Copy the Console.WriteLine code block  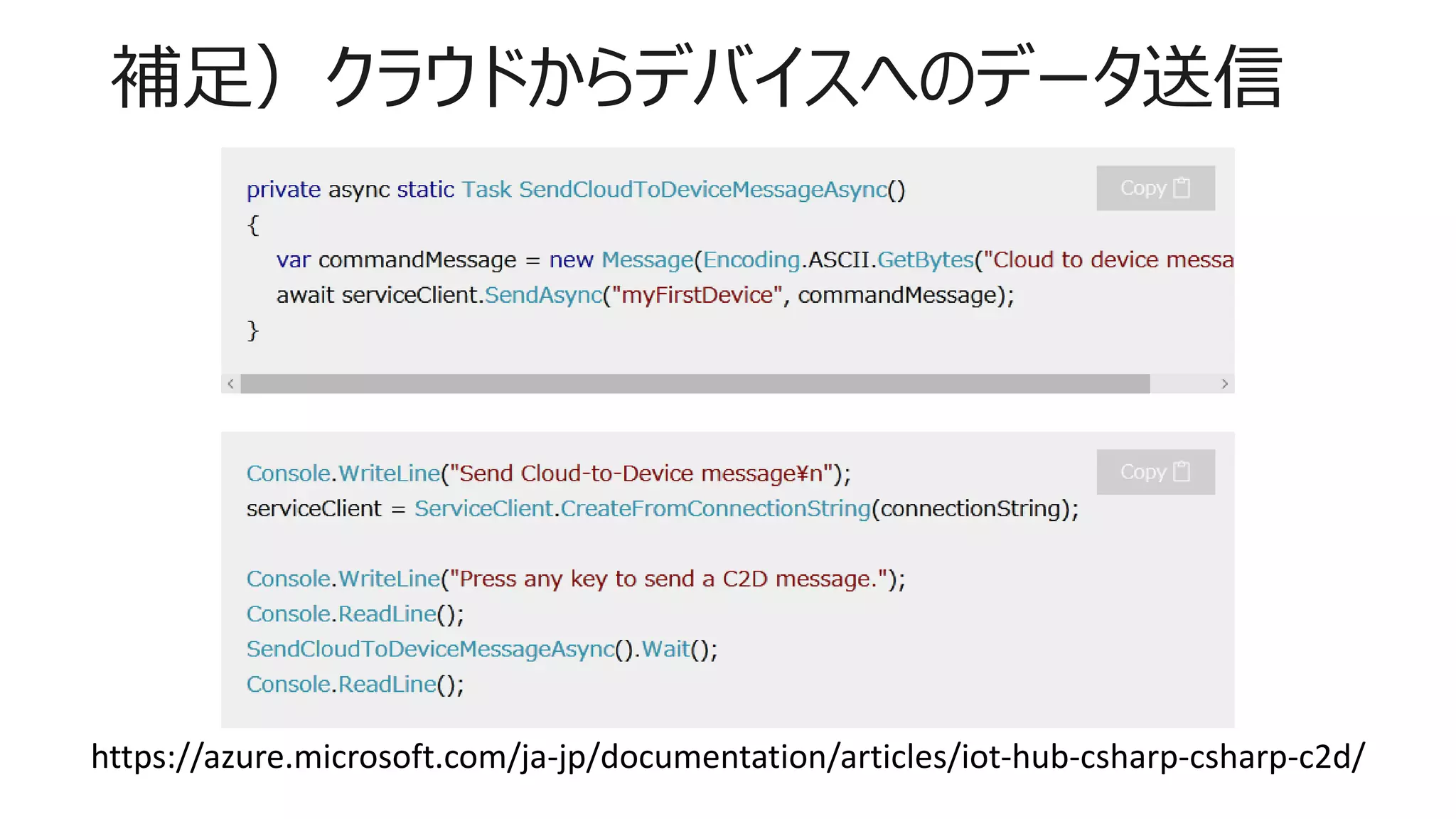1155,471
